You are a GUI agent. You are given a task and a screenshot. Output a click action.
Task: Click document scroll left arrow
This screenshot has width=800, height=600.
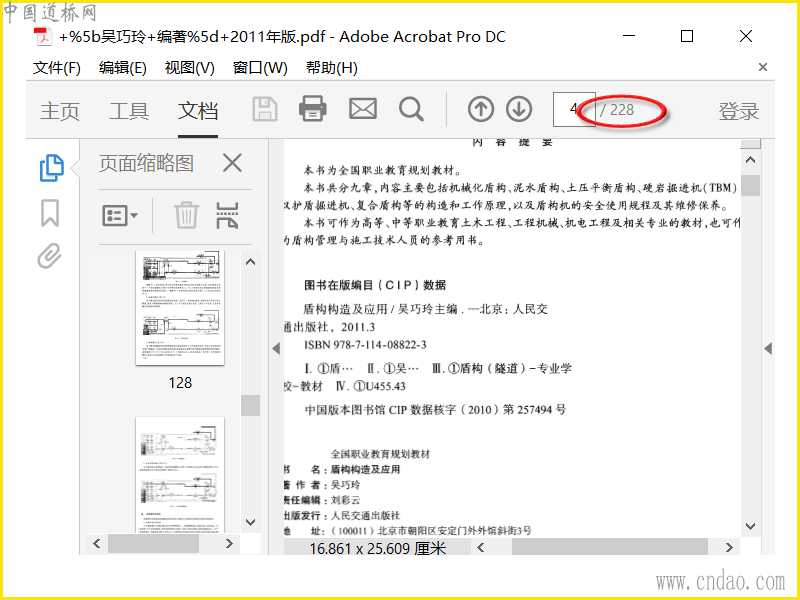[481, 547]
